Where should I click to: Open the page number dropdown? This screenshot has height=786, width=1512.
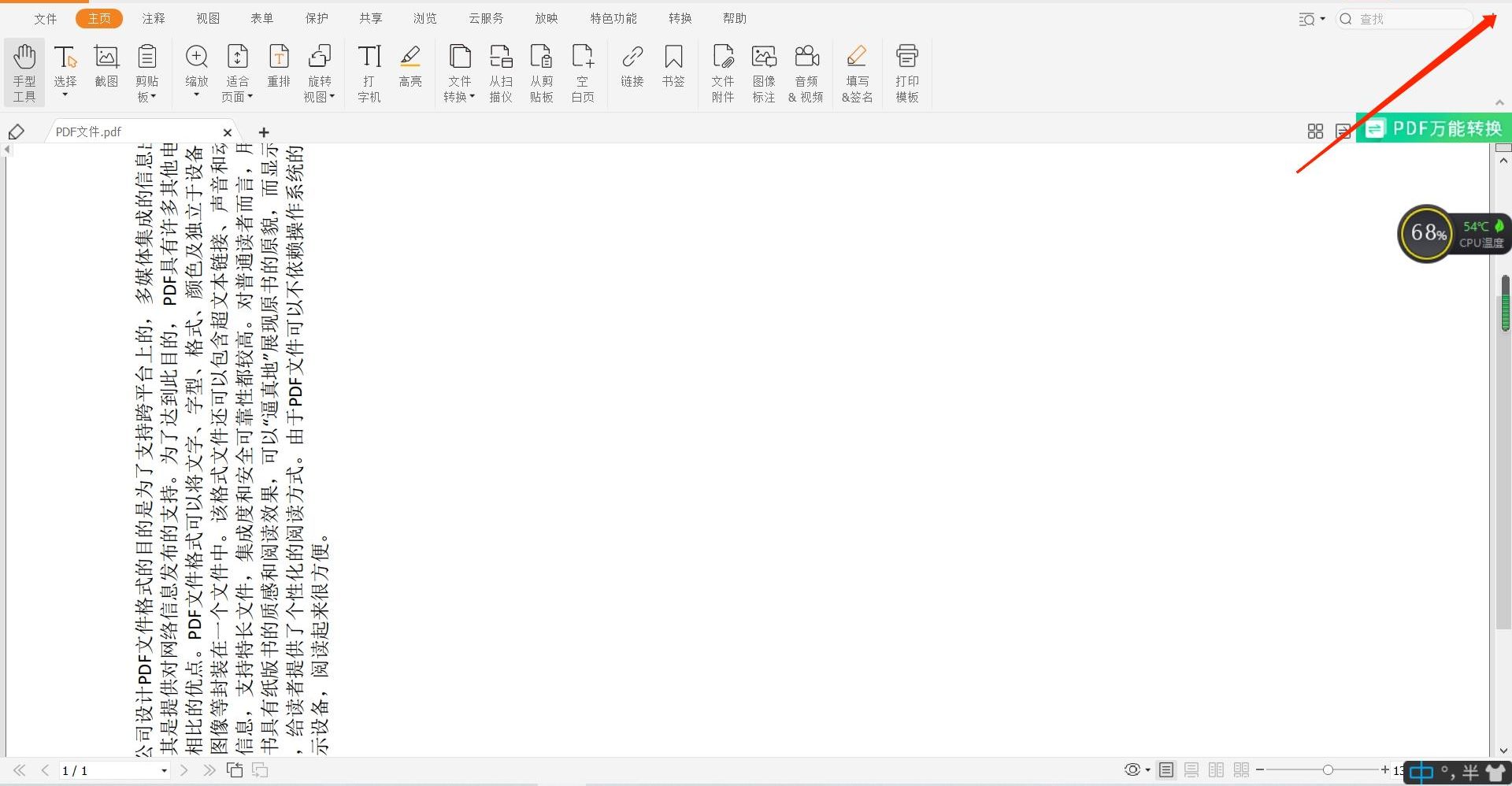[x=164, y=771]
